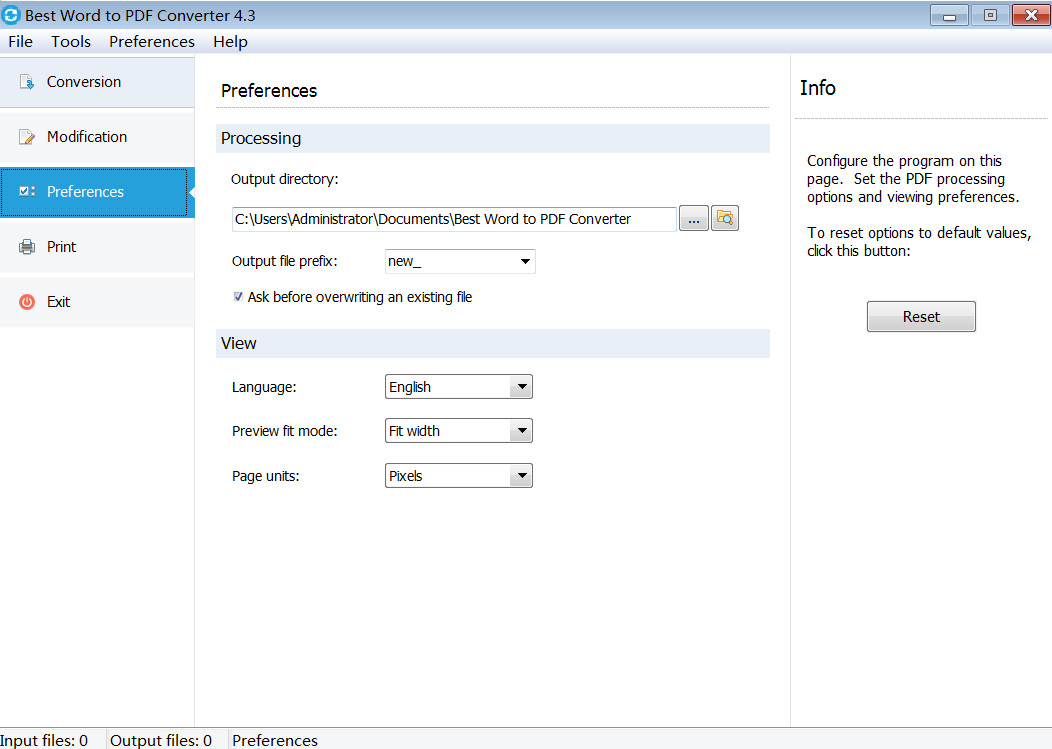Image resolution: width=1052 pixels, height=749 pixels.
Task: Click the 'Output directory:' label
Action: tap(284, 179)
